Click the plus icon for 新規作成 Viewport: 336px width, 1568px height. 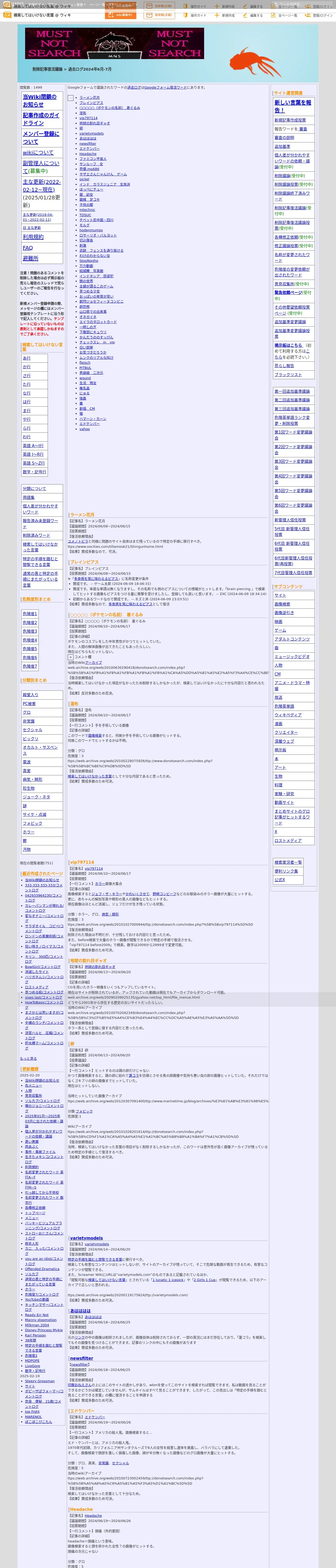[x=218, y=15]
